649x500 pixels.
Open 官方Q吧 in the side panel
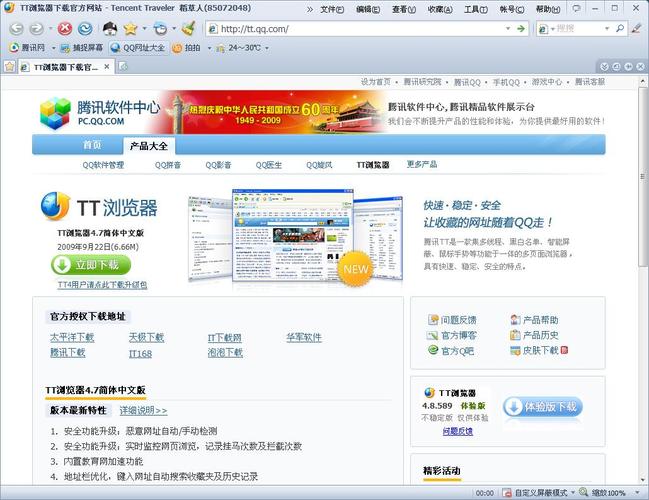pyautogui.click(x=451, y=351)
